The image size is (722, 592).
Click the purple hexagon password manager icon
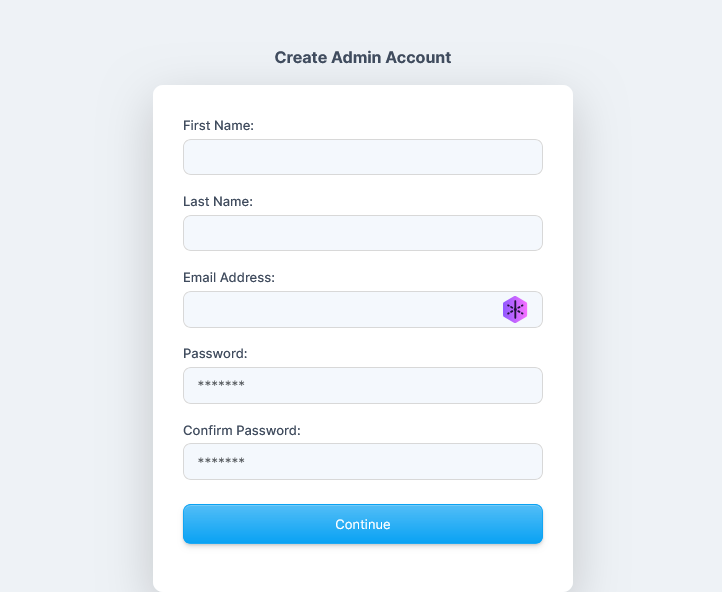(x=515, y=309)
